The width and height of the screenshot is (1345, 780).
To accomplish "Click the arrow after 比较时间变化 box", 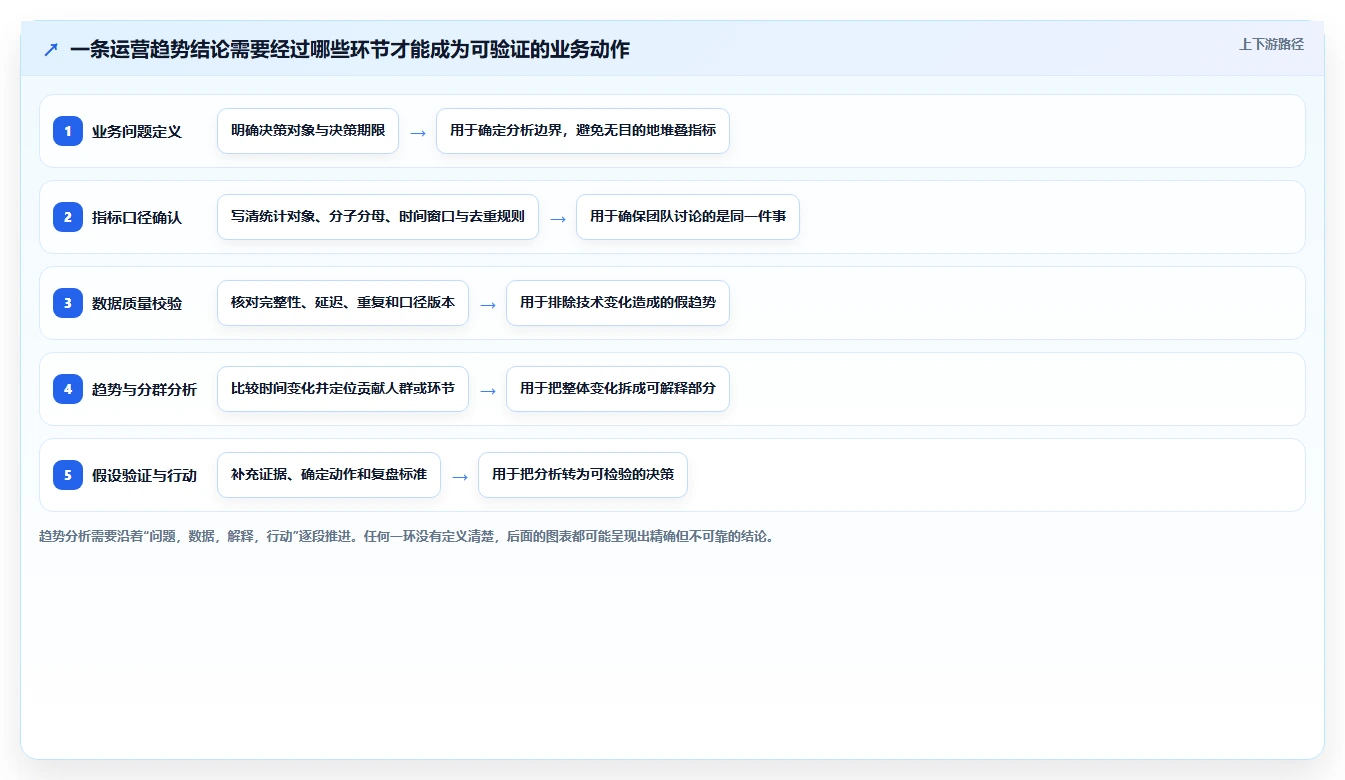I will click(x=488, y=390).
